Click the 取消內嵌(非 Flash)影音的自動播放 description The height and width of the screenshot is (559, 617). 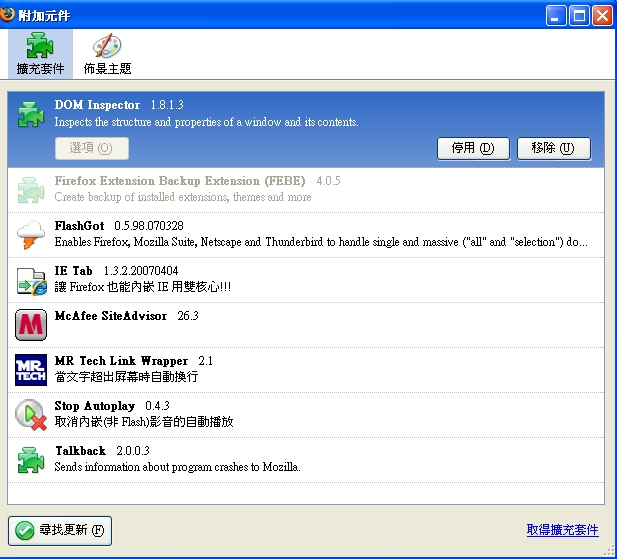144,422
